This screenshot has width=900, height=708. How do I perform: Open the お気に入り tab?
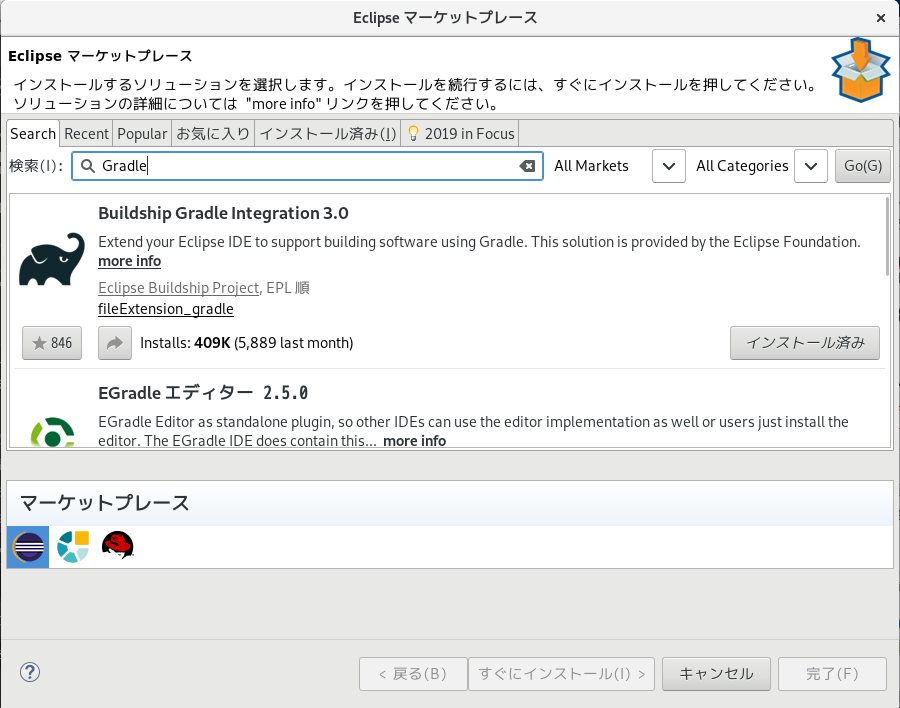tap(213, 134)
